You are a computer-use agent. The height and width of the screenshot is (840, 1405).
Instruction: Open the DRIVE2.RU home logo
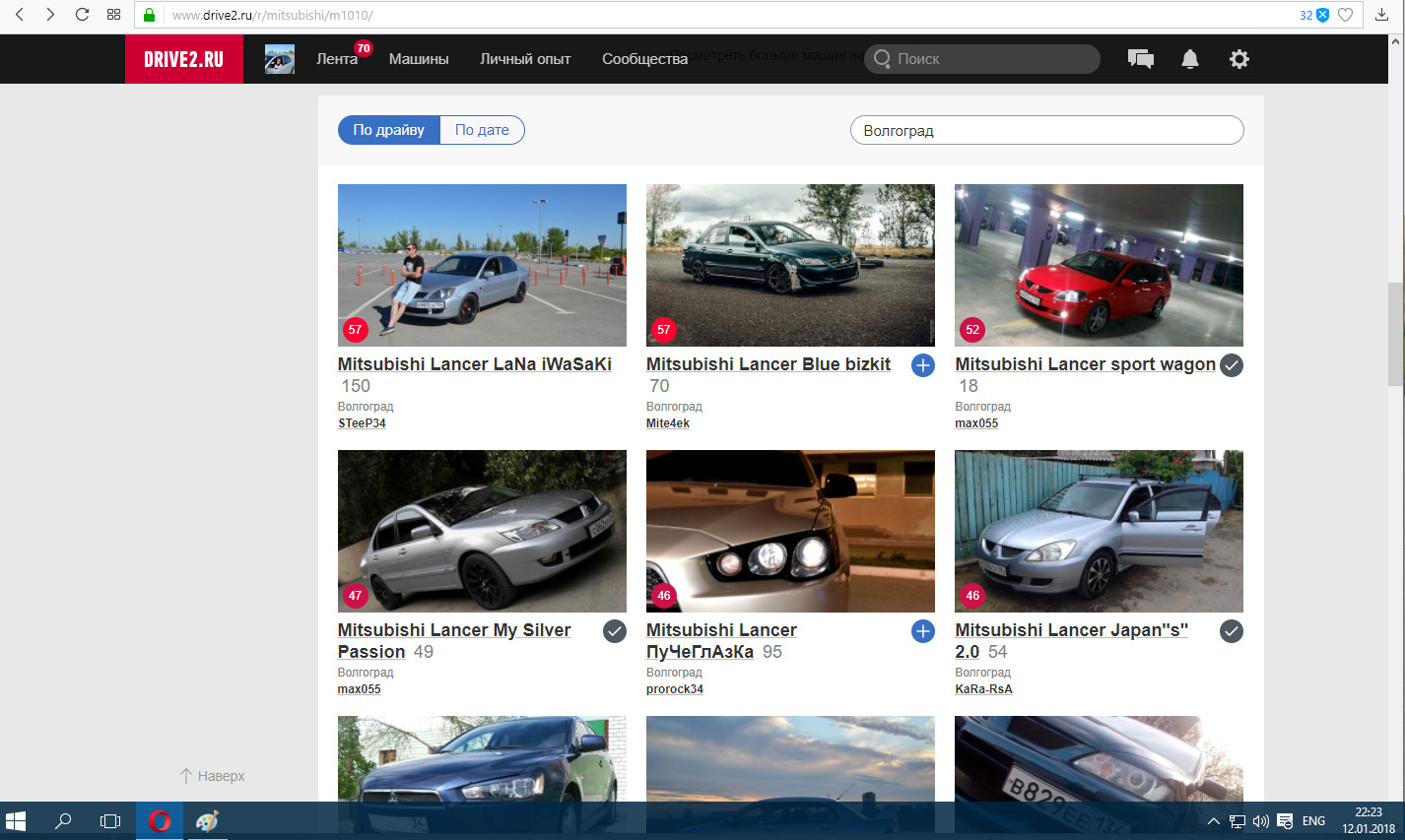[x=184, y=59]
